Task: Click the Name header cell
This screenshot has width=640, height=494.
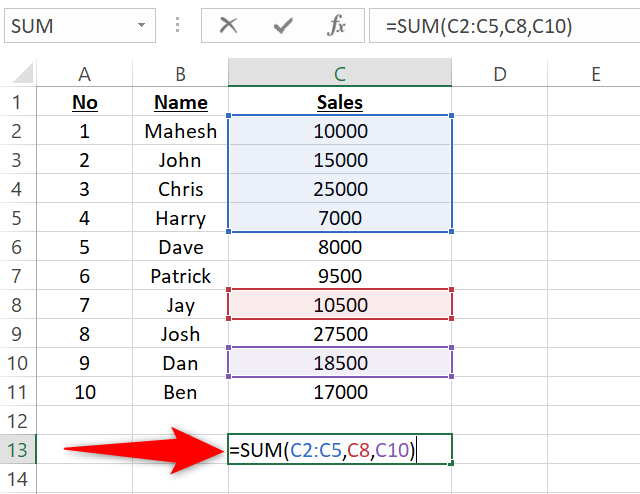Action: (180, 102)
